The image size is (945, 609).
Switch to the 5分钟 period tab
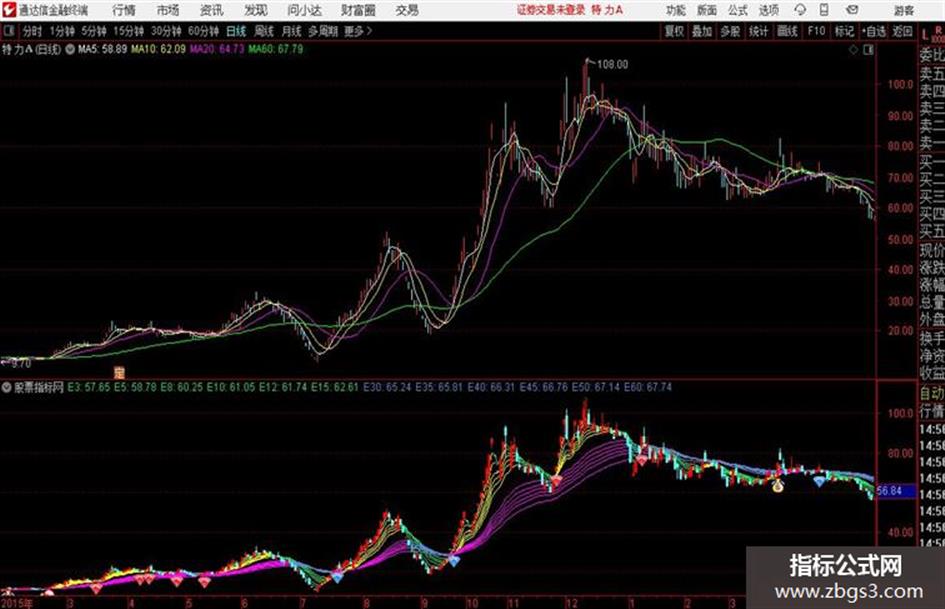[x=94, y=31]
